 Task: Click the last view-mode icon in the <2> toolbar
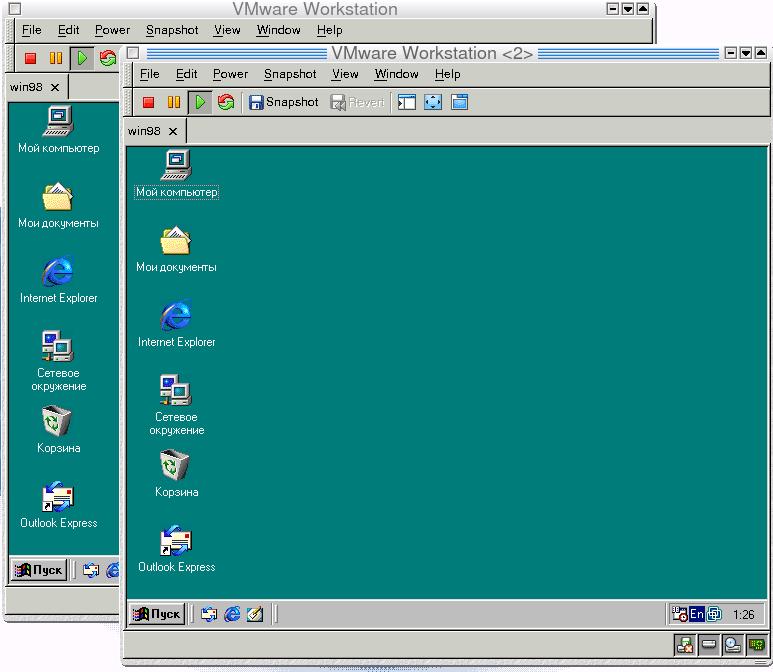click(x=459, y=102)
